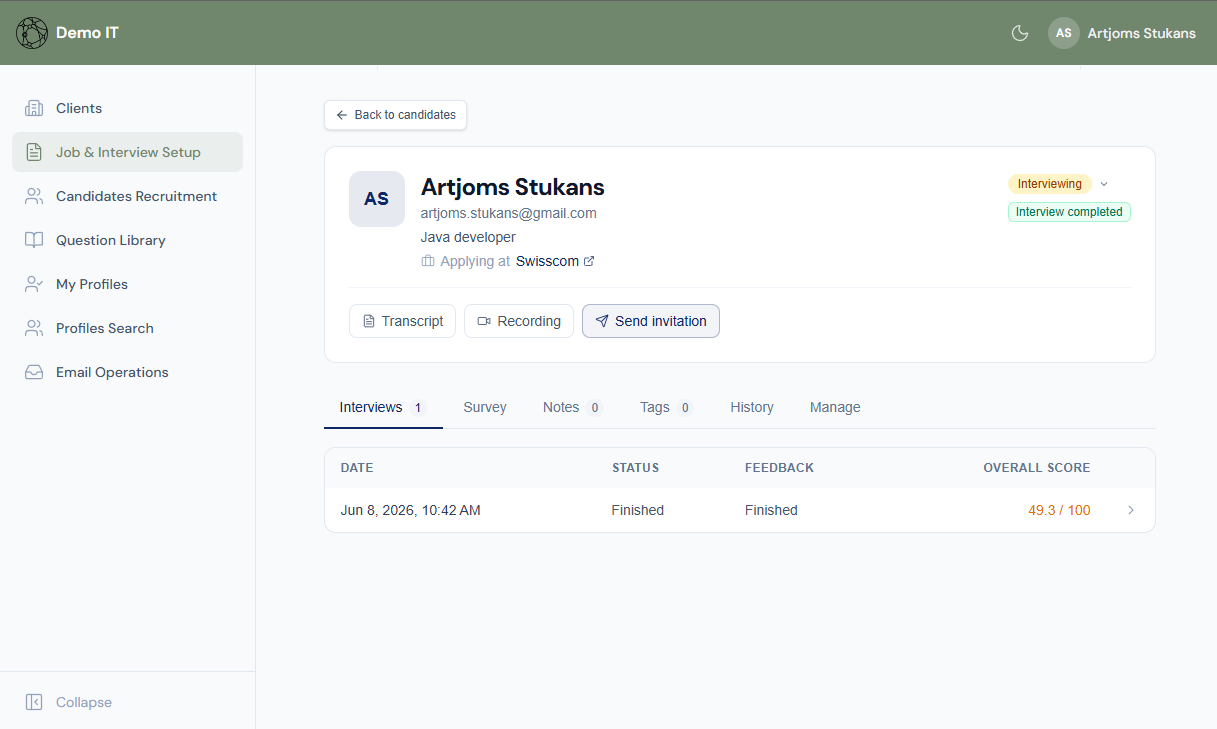This screenshot has height=729, width=1217.
Task: Select Job & Interview Setup sidebar item
Action: click(128, 152)
